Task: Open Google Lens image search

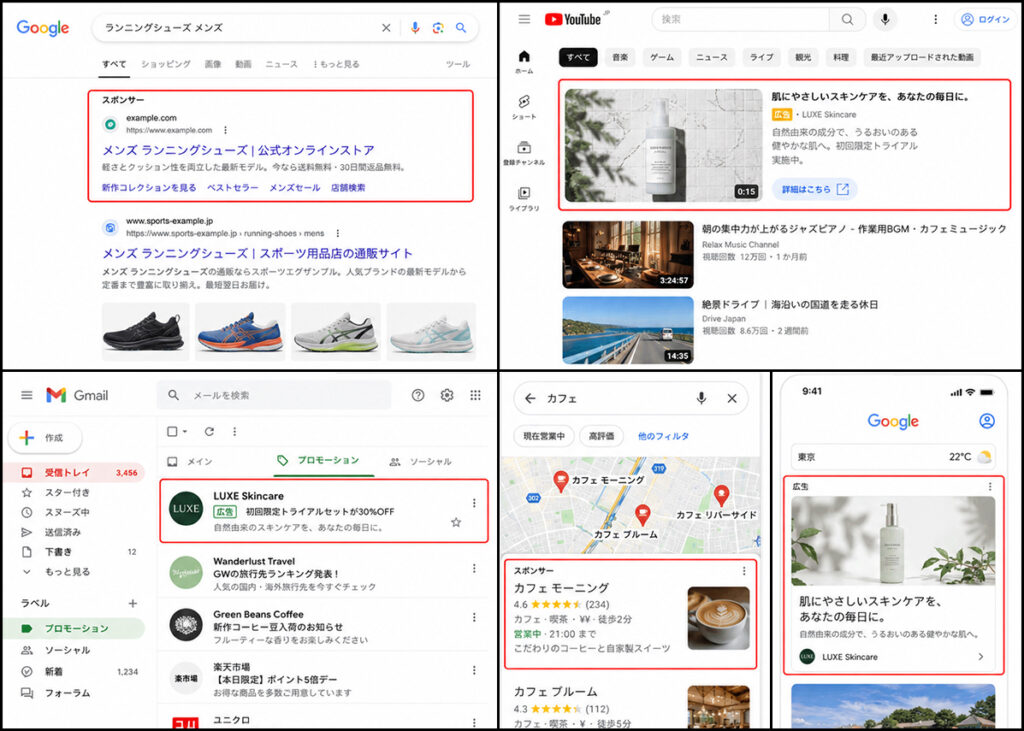Action: [x=438, y=27]
